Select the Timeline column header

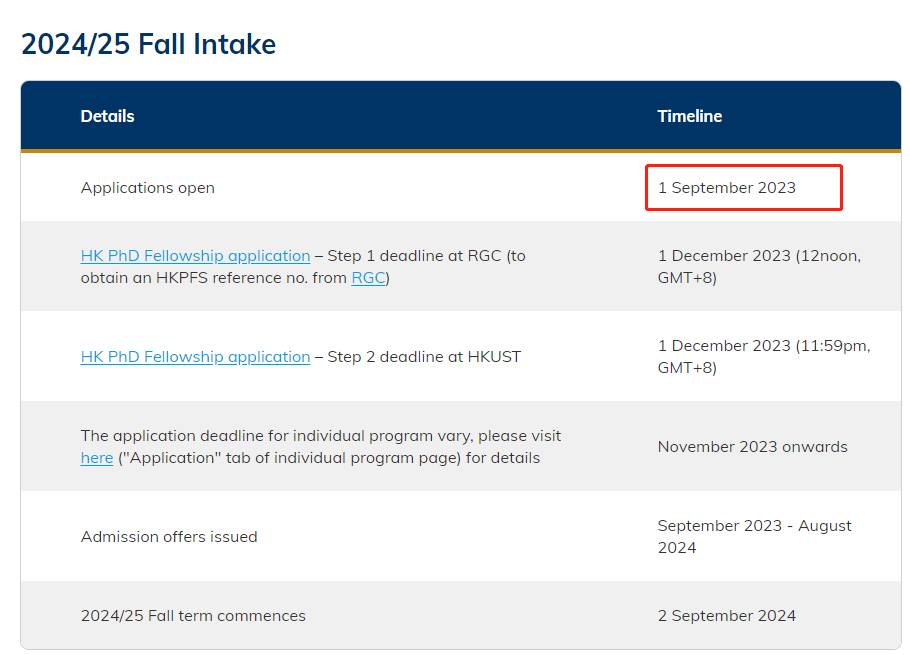[x=689, y=116]
